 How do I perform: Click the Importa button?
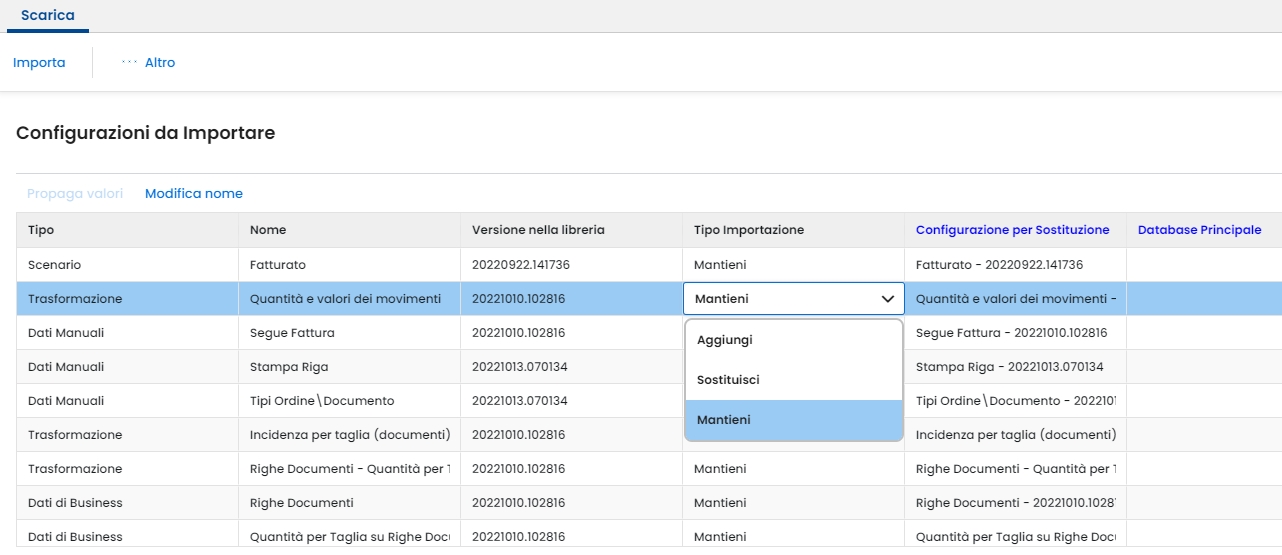click(x=39, y=63)
